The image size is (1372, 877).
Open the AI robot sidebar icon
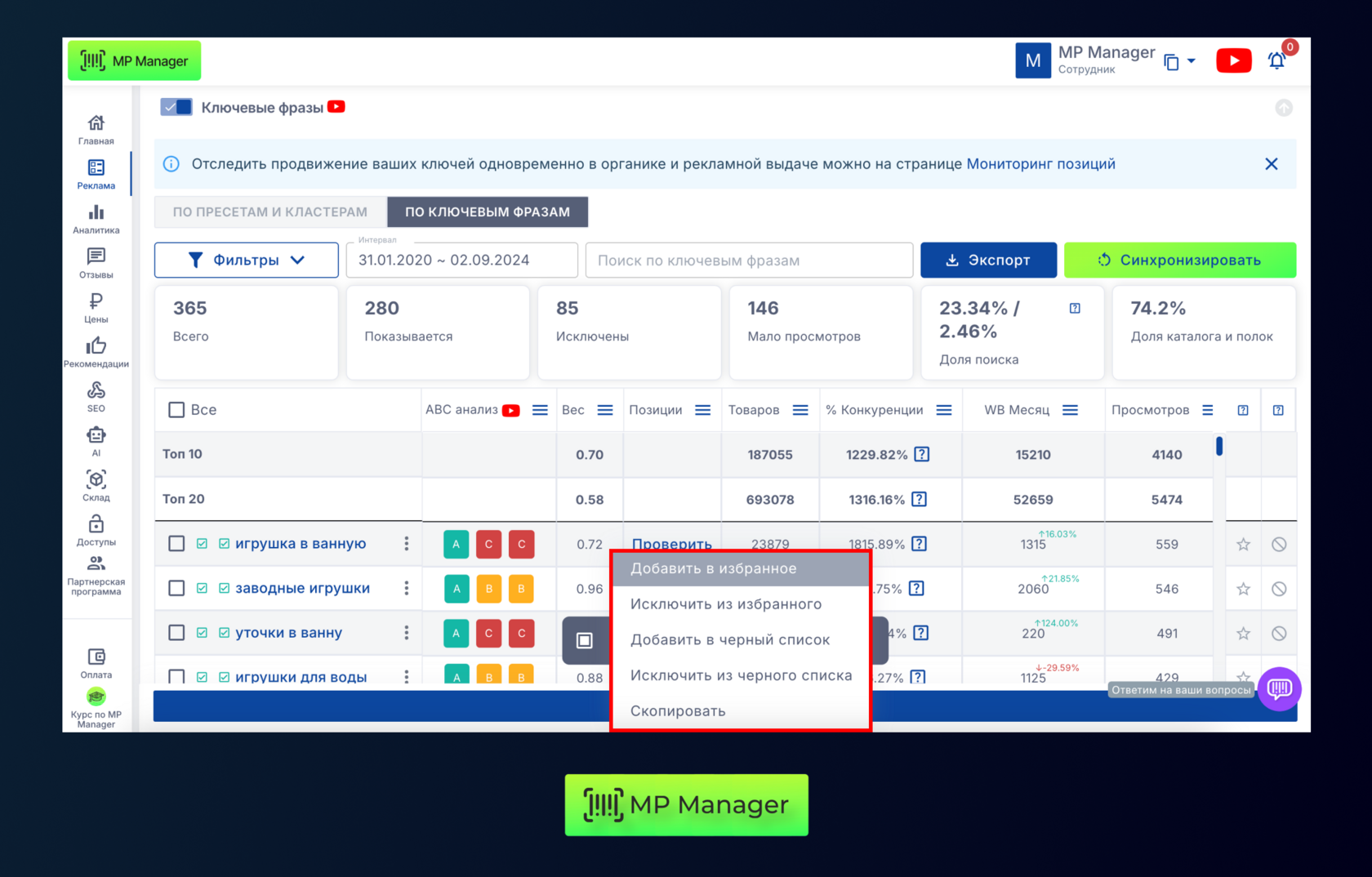point(96,440)
